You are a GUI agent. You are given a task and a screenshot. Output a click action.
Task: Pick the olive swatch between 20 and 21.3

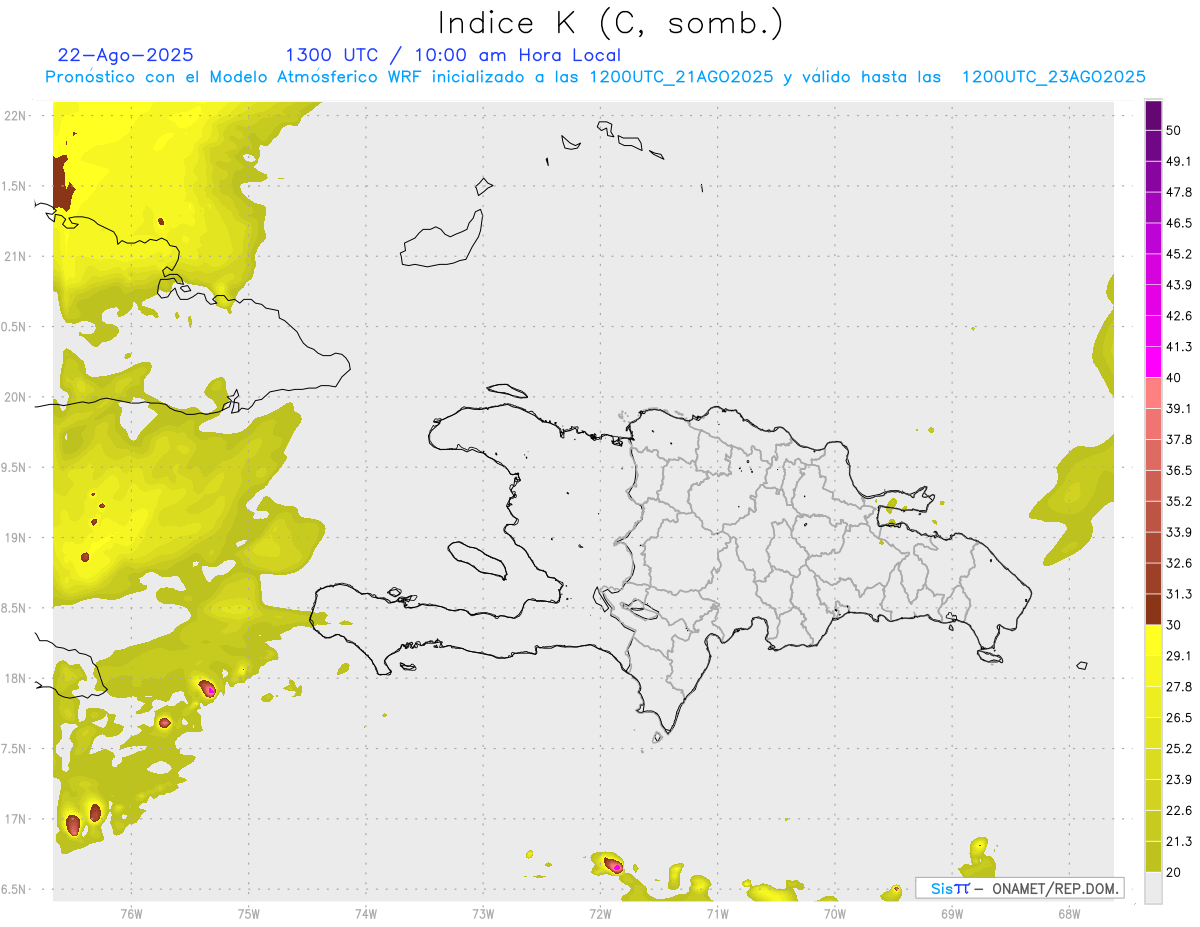click(1153, 856)
